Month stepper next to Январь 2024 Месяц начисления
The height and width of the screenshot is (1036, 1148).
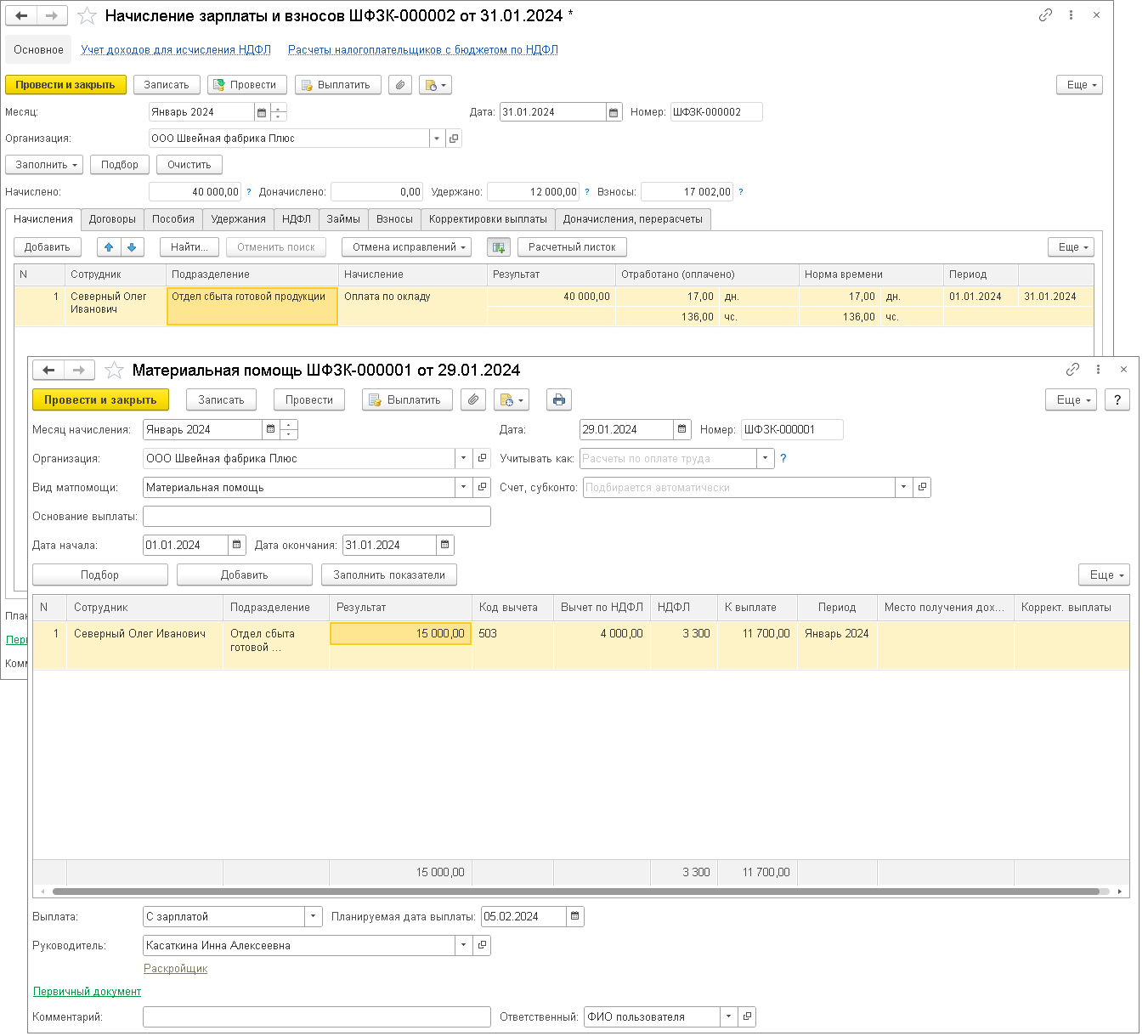pyautogui.click(x=289, y=429)
